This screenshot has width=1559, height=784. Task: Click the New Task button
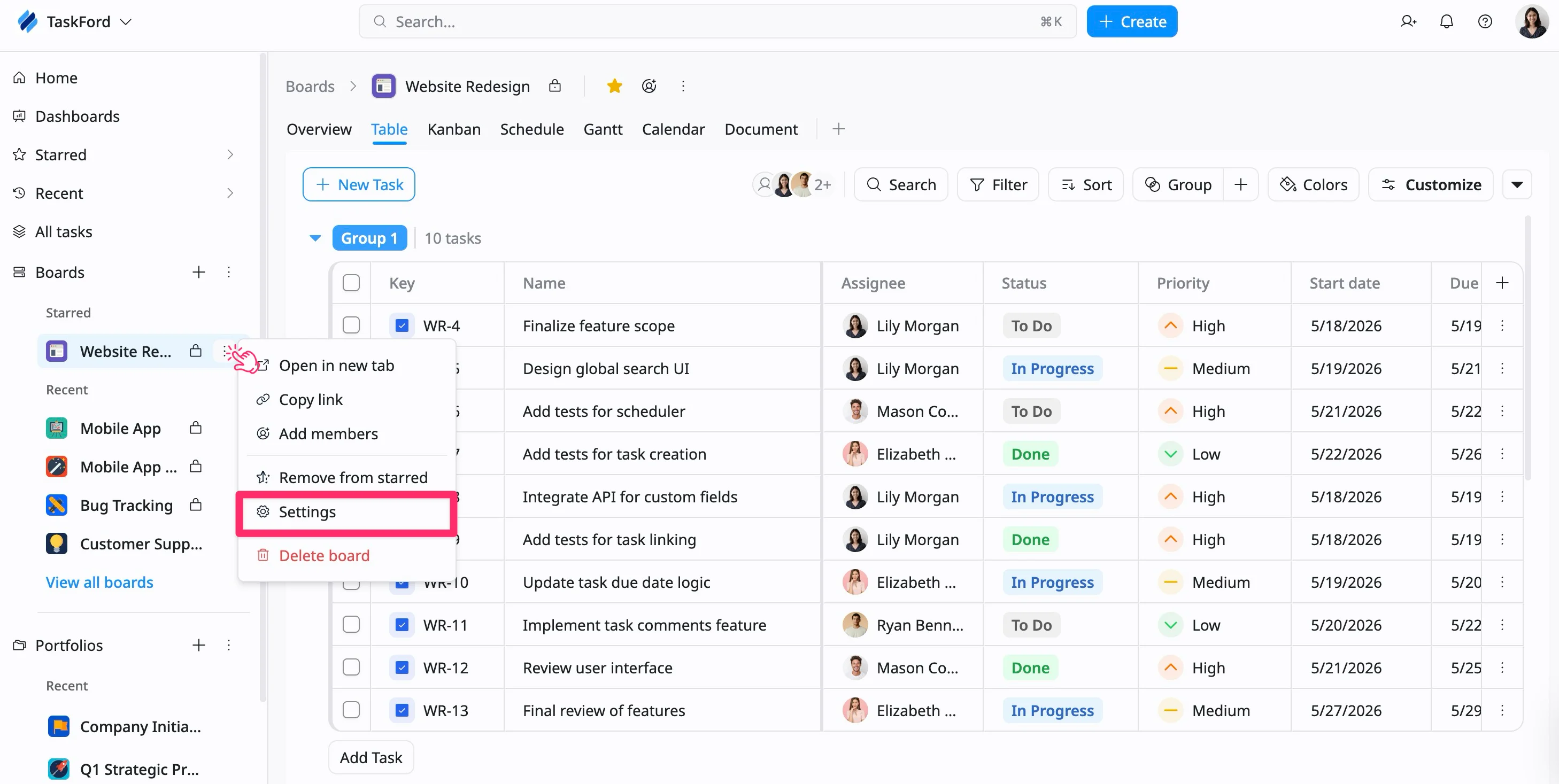[359, 184]
